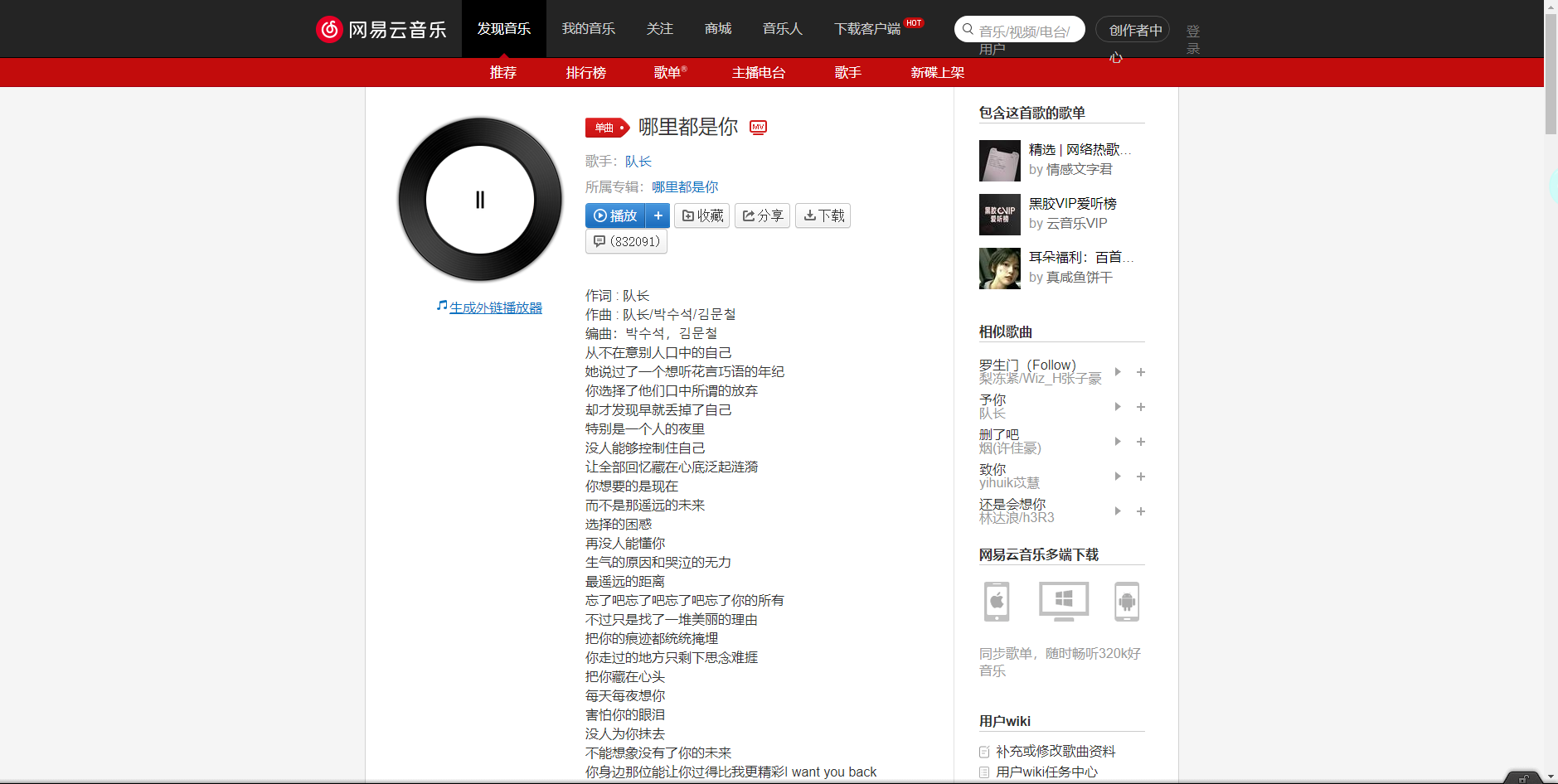This screenshot has width=1558, height=784.
Task: Switch to the 排行榜 tab
Action: tap(586, 73)
